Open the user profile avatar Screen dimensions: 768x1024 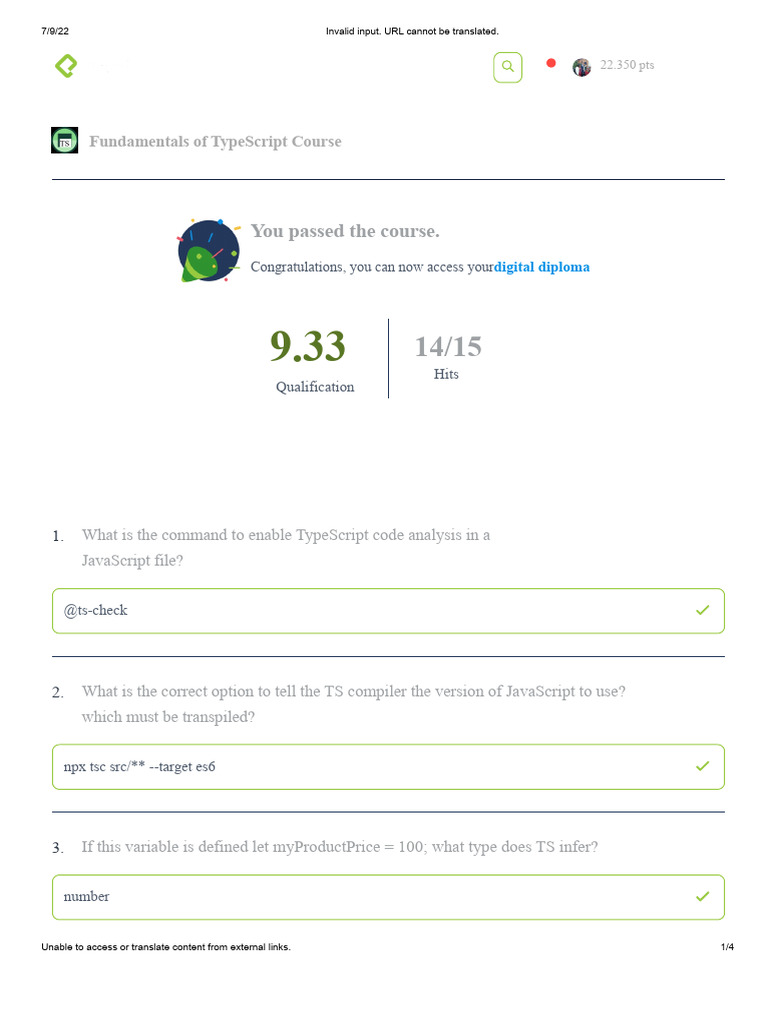(x=581, y=67)
